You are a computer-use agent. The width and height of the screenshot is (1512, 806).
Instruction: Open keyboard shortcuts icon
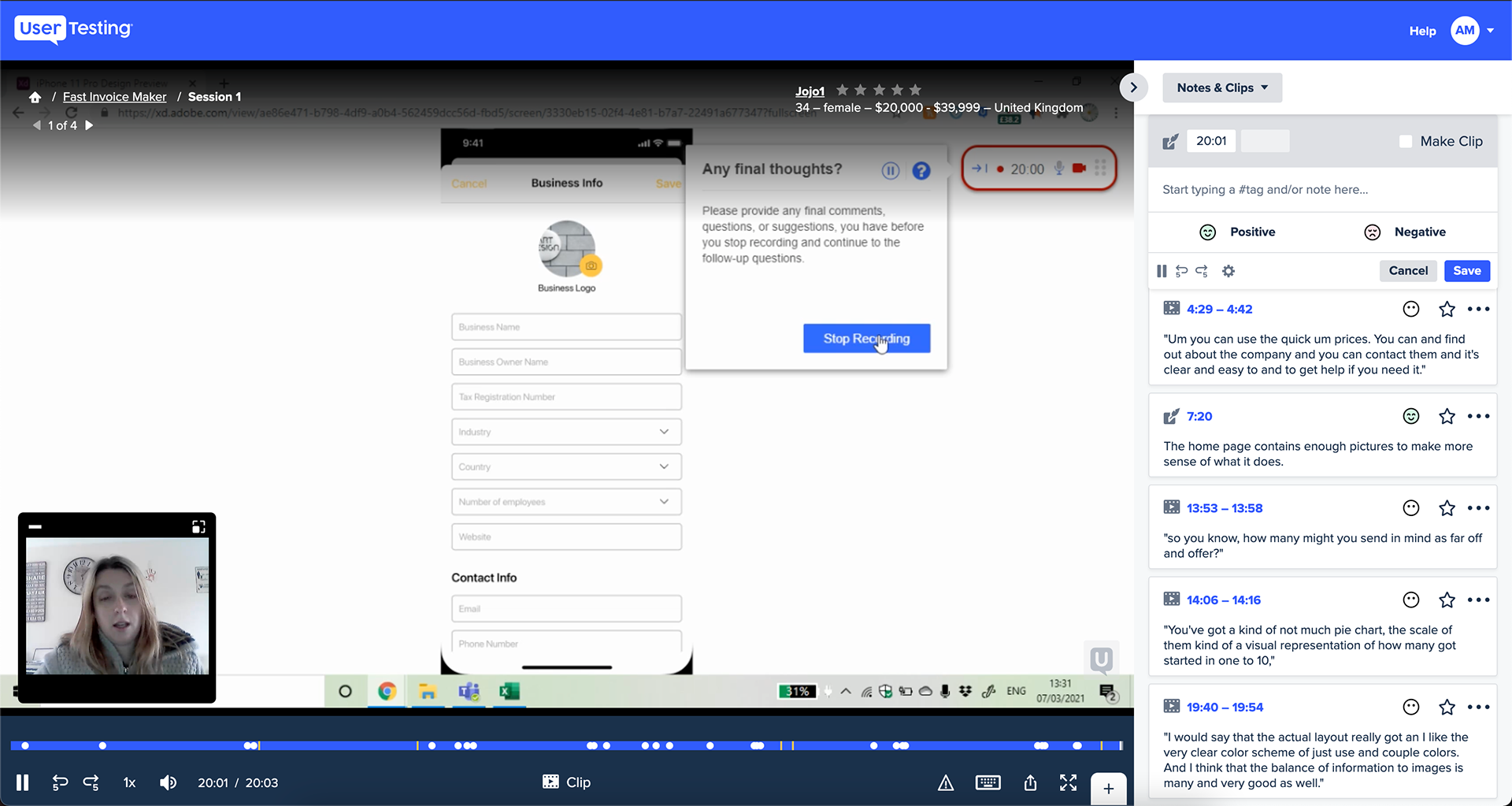pos(988,782)
